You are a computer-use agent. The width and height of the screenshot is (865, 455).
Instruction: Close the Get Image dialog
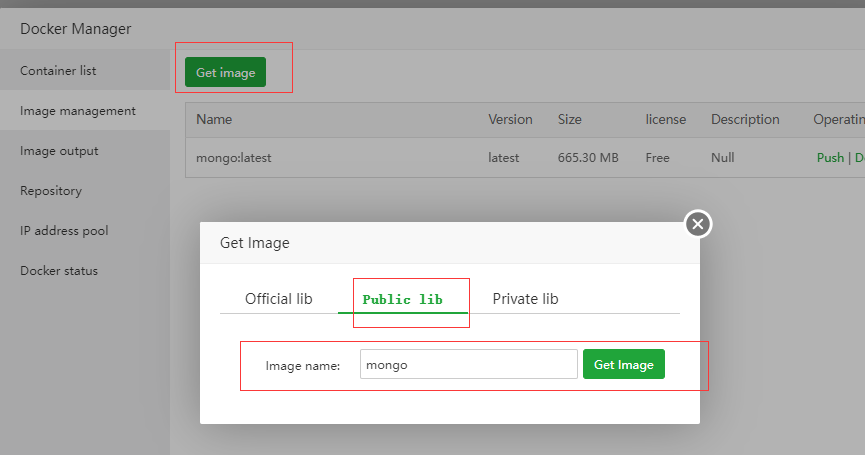(698, 224)
